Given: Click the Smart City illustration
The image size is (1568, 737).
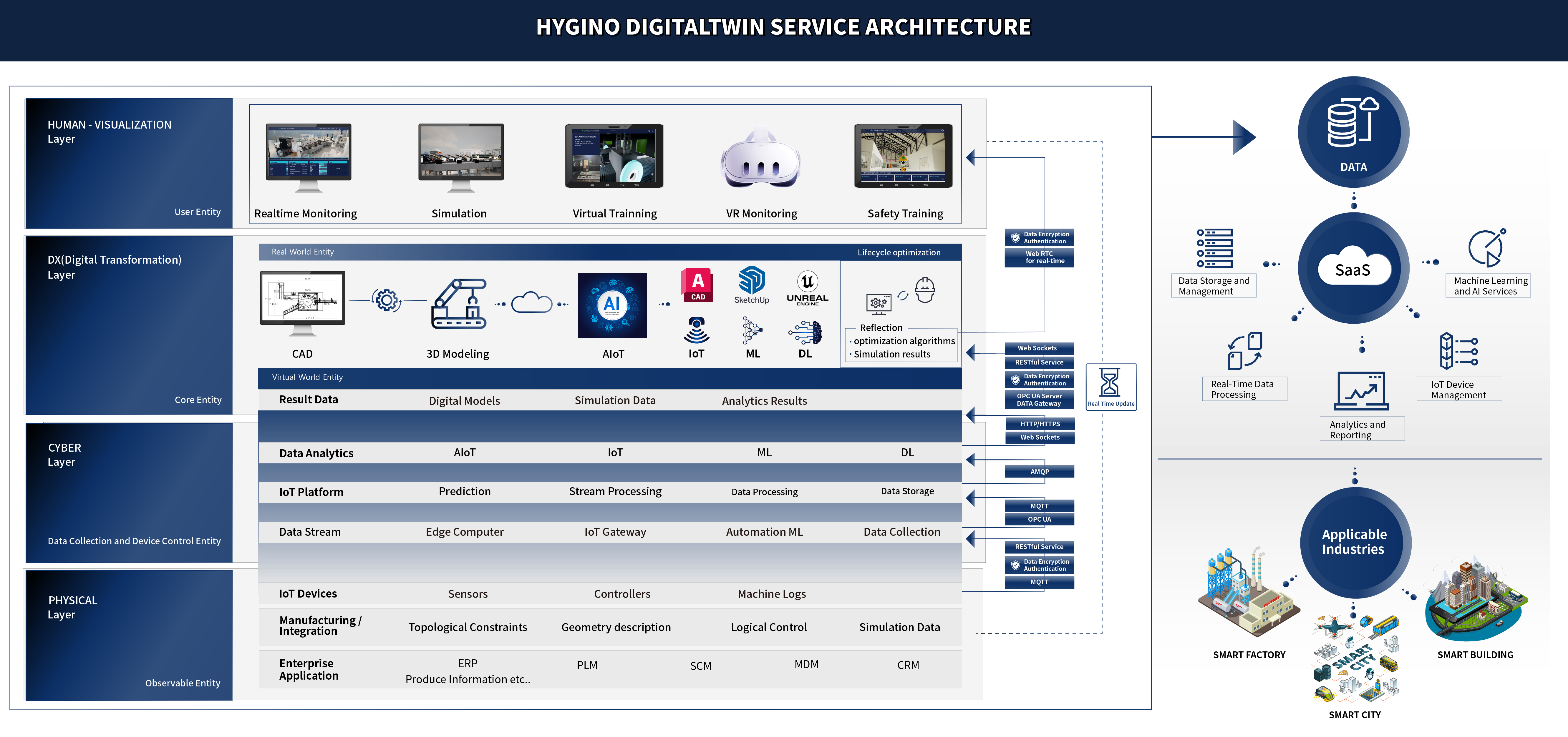Looking at the screenshot, I should click(1354, 659).
